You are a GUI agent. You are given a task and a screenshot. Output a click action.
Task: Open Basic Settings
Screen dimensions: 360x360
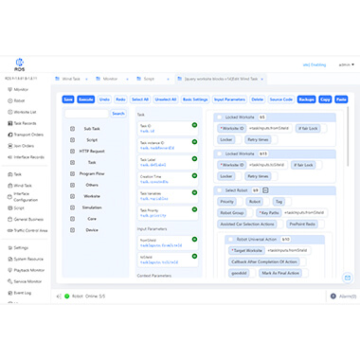tap(195, 99)
